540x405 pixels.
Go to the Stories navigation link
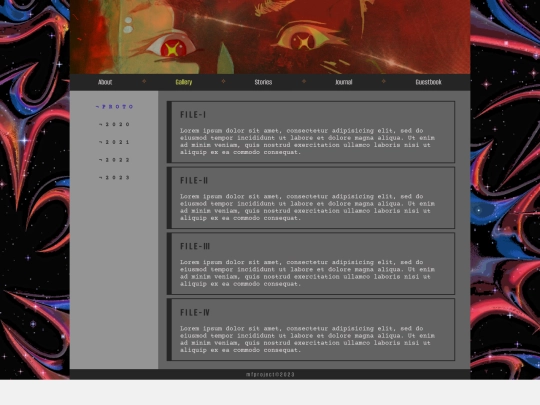[263, 82]
